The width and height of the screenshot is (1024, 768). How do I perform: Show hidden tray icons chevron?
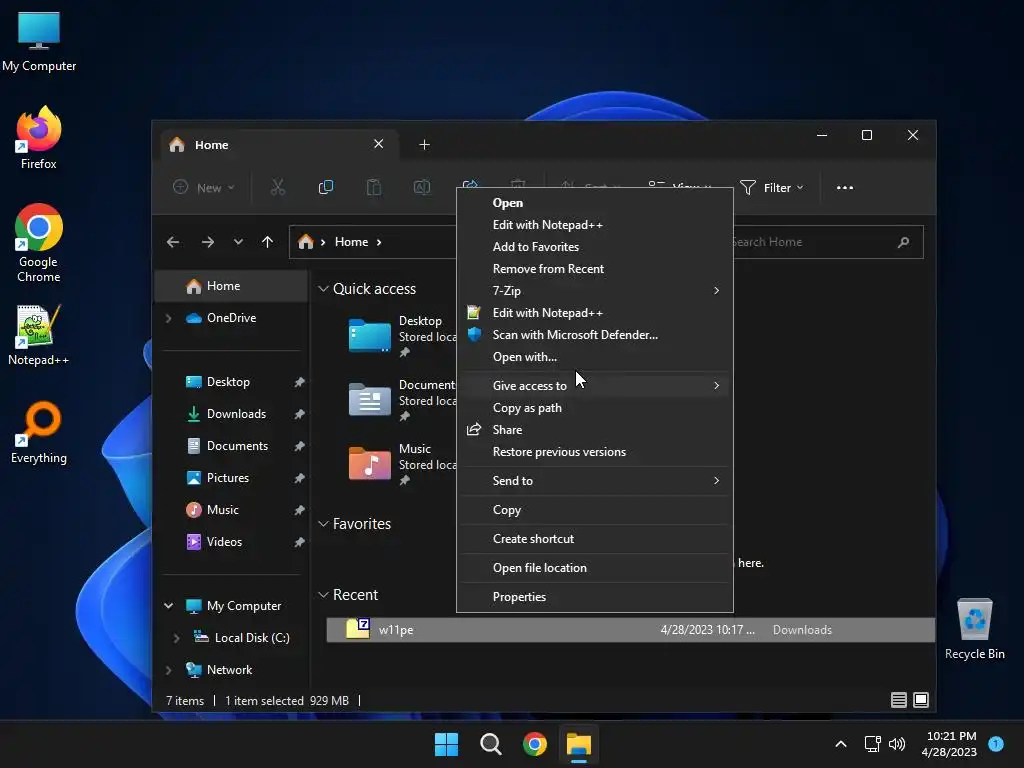pyautogui.click(x=840, y=744)
